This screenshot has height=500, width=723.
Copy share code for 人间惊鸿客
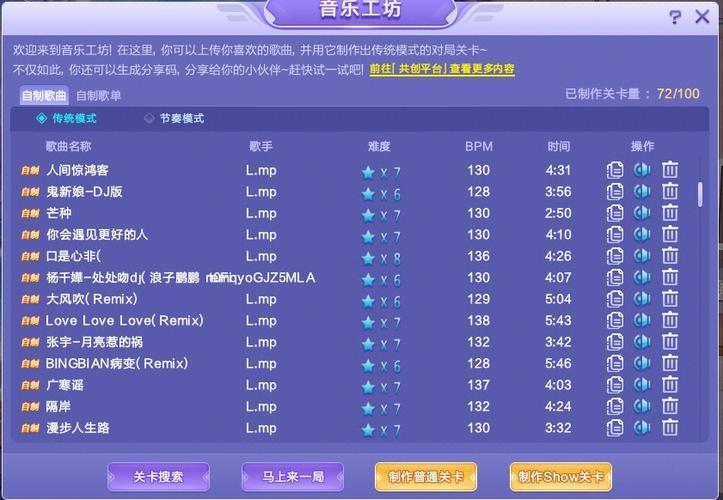[x=615, y=170]
